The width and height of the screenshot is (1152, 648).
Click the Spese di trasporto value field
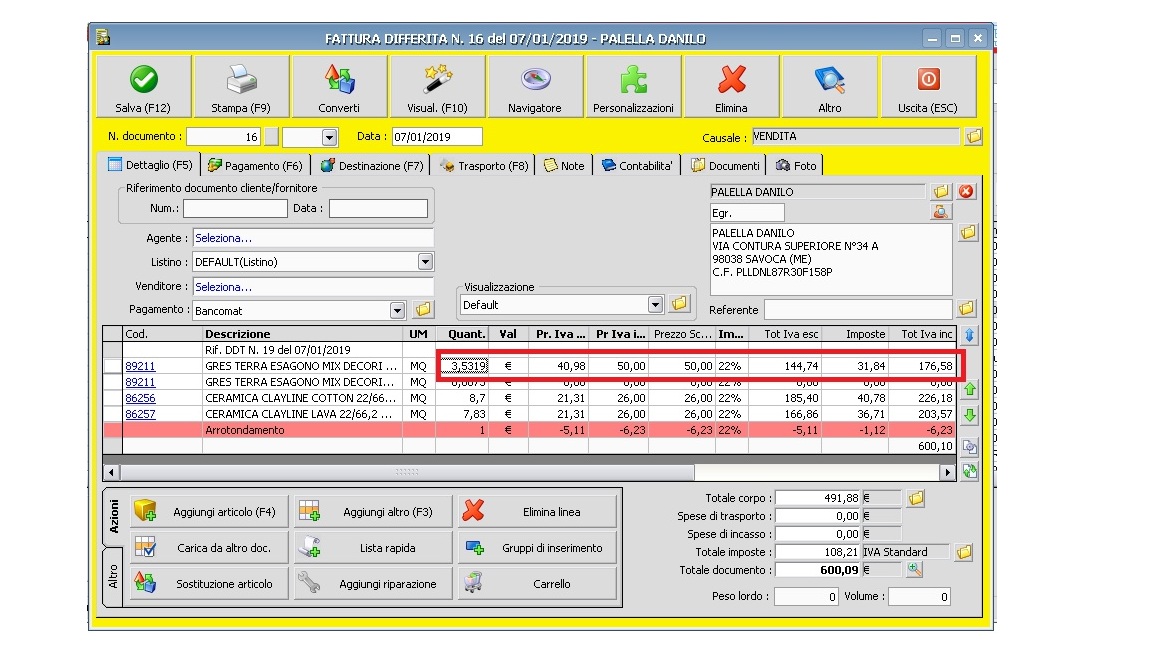pos(818,516)
